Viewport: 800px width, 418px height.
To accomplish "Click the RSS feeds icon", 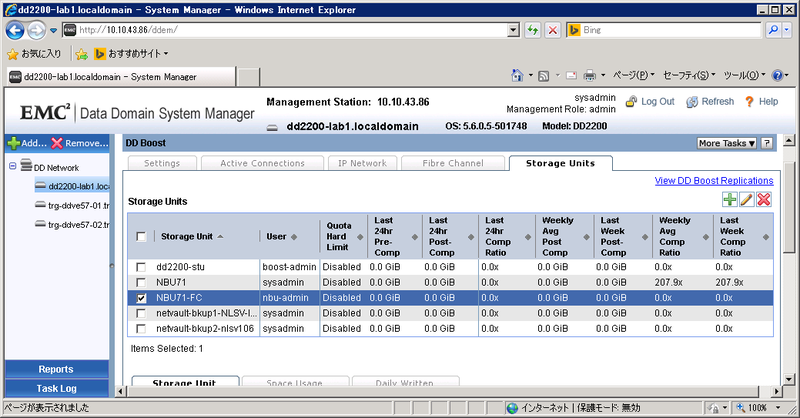I will click(544, 76).
